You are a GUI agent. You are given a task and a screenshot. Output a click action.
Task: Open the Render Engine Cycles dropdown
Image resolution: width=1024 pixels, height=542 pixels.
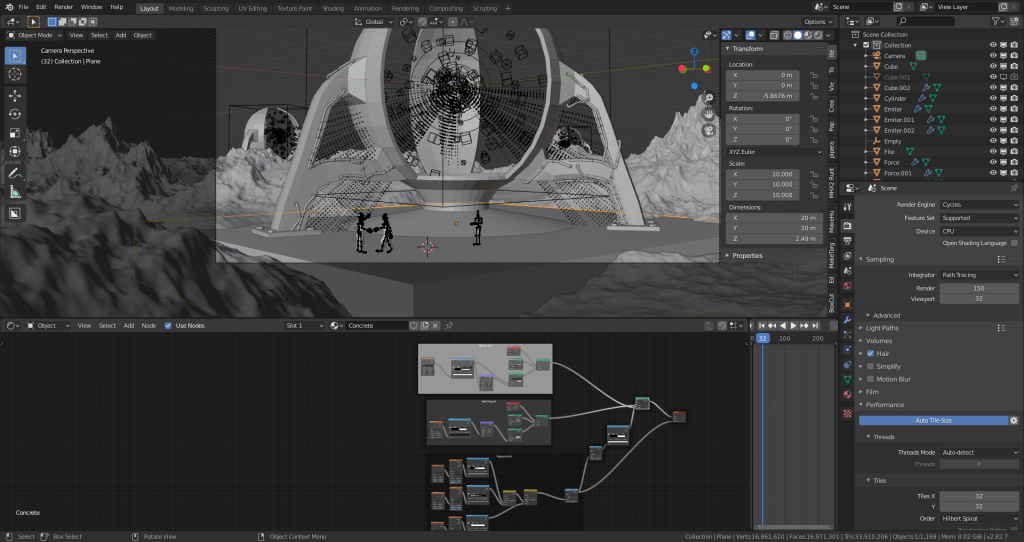coord(979,204)
